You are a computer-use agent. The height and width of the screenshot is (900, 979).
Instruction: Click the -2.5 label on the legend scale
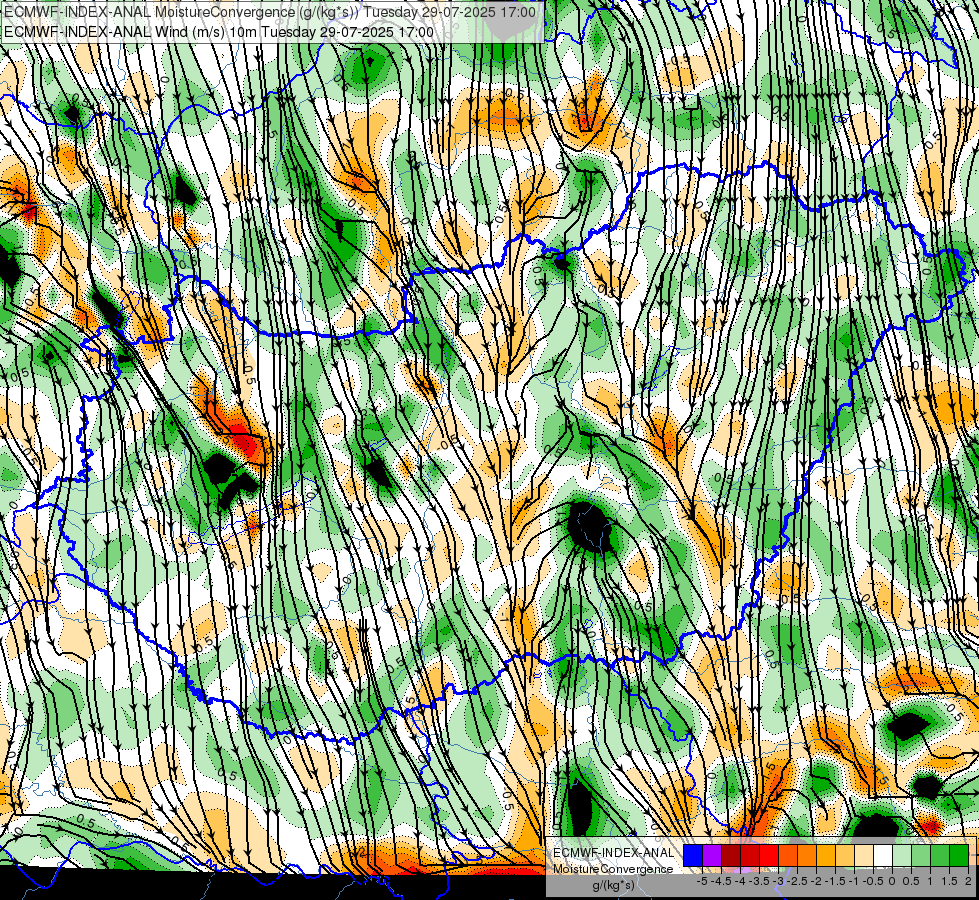click(797, 881)
